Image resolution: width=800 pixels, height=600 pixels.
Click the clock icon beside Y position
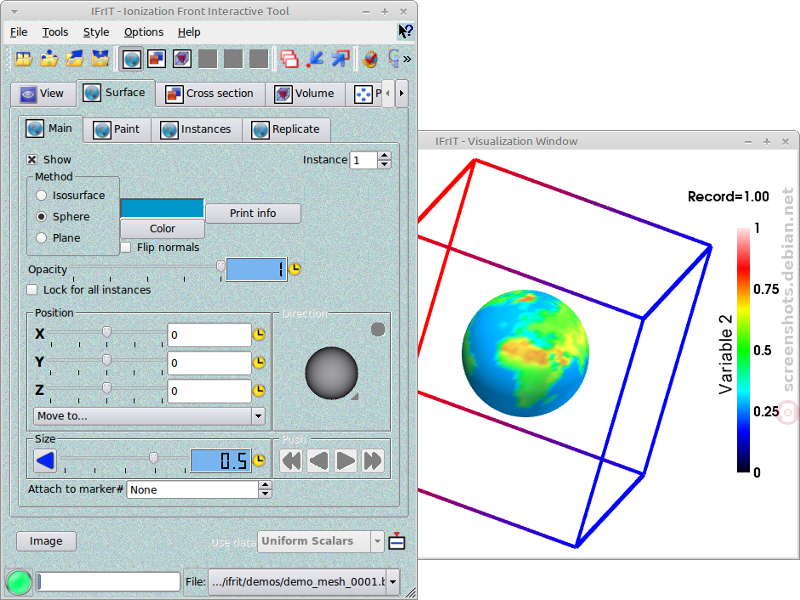pos(259,363)
